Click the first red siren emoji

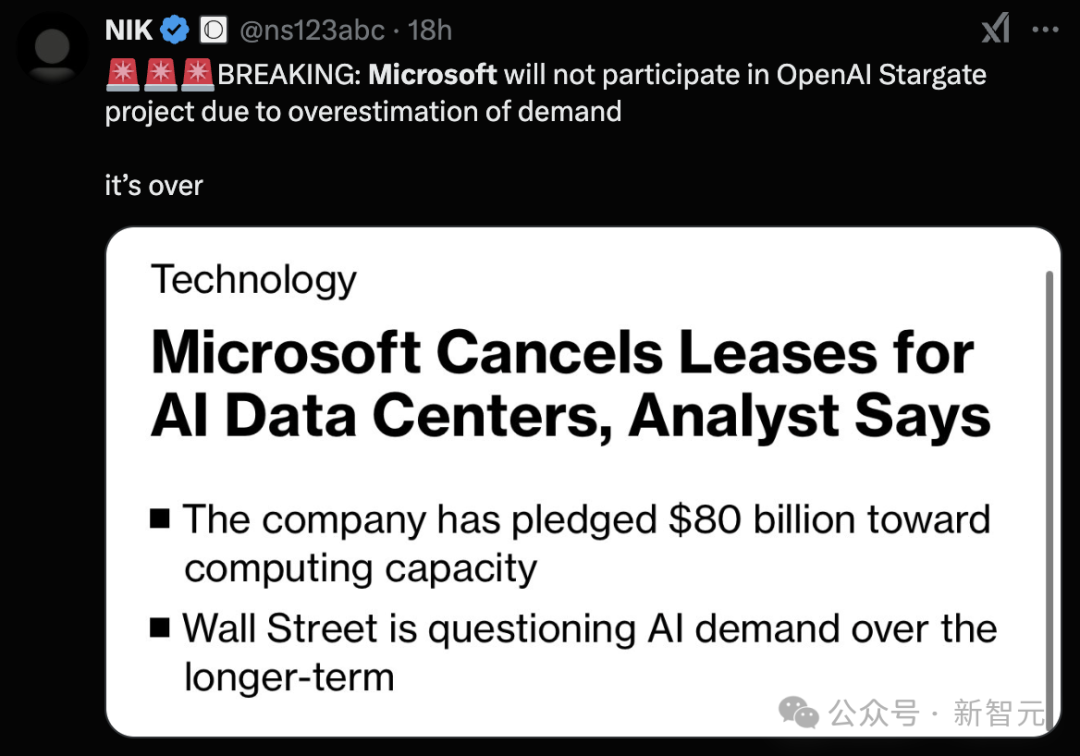123,75
